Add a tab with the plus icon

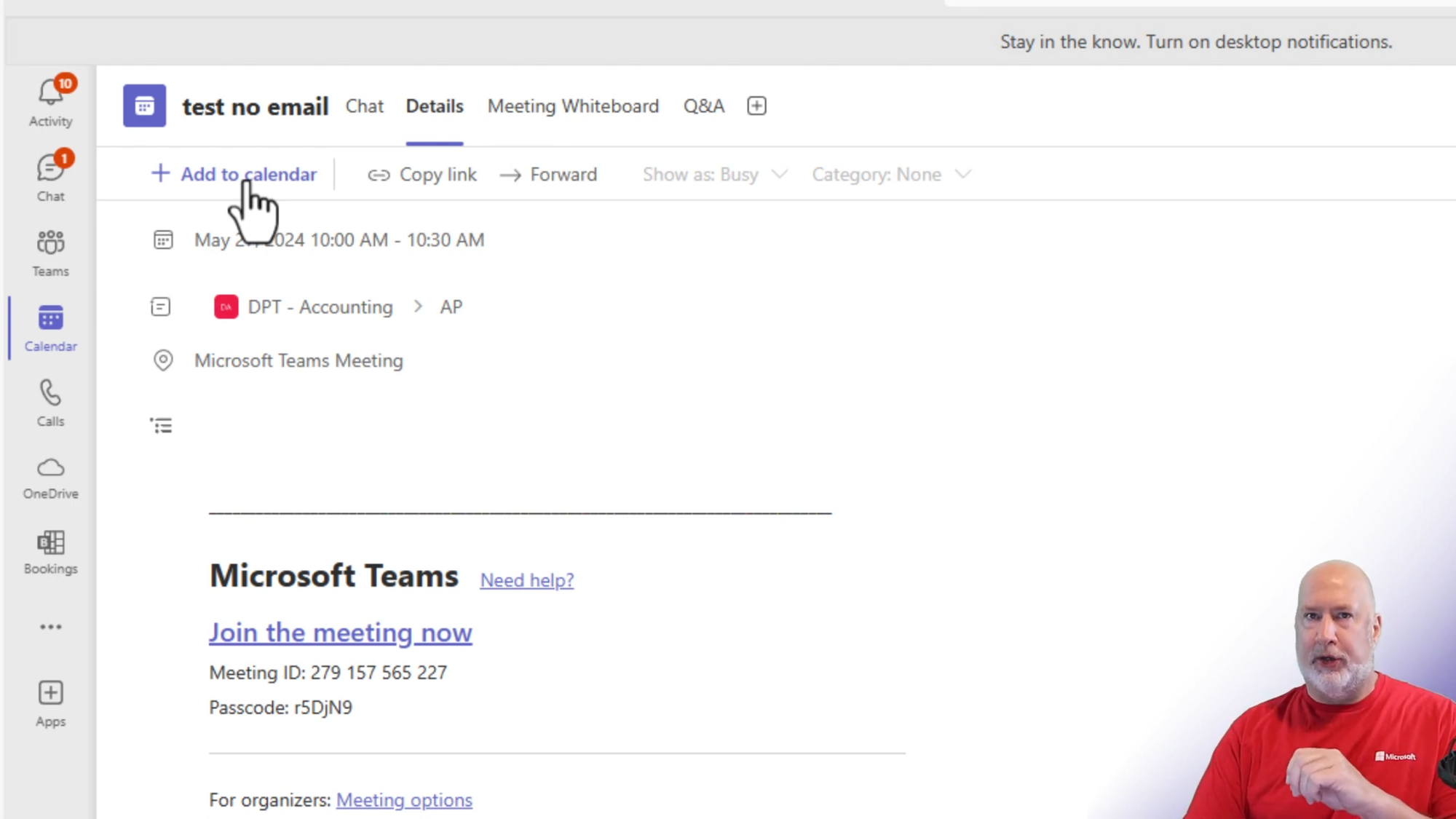pos(756,106)
